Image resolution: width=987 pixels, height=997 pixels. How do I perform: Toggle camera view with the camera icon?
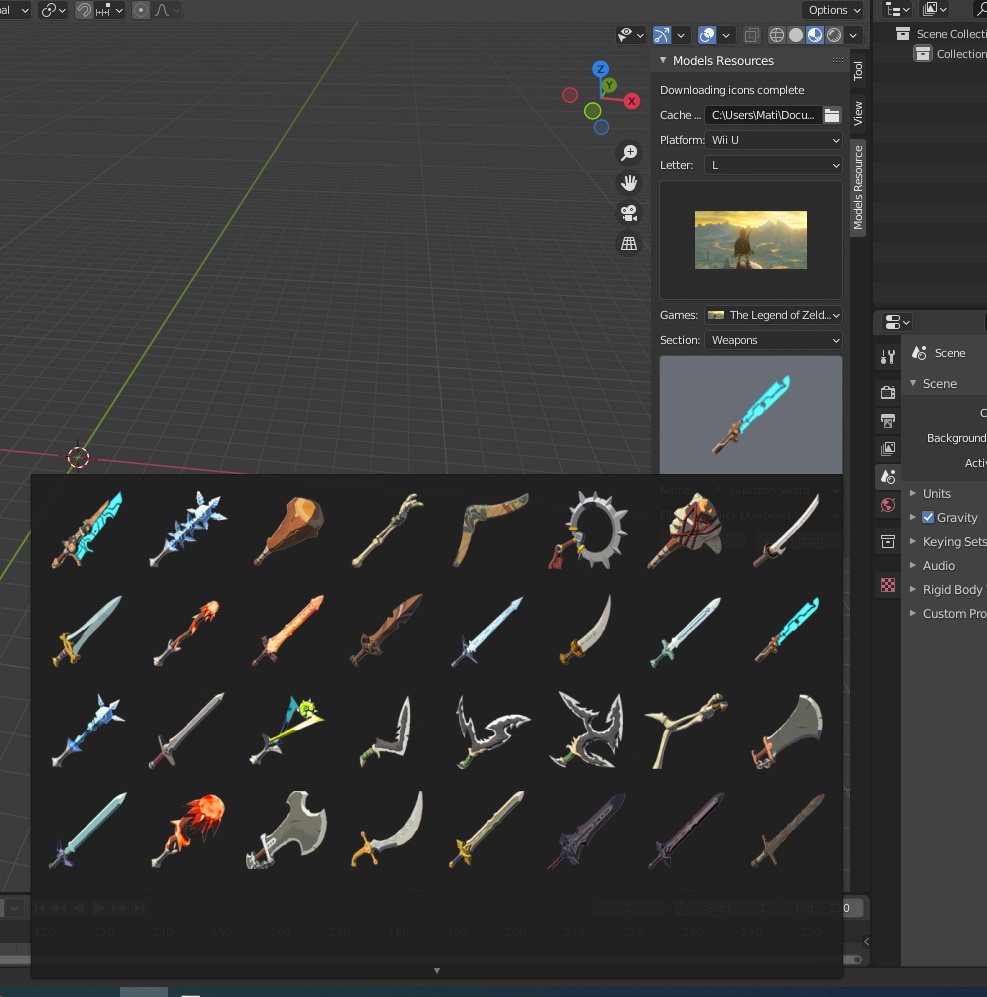coord(629,213)
